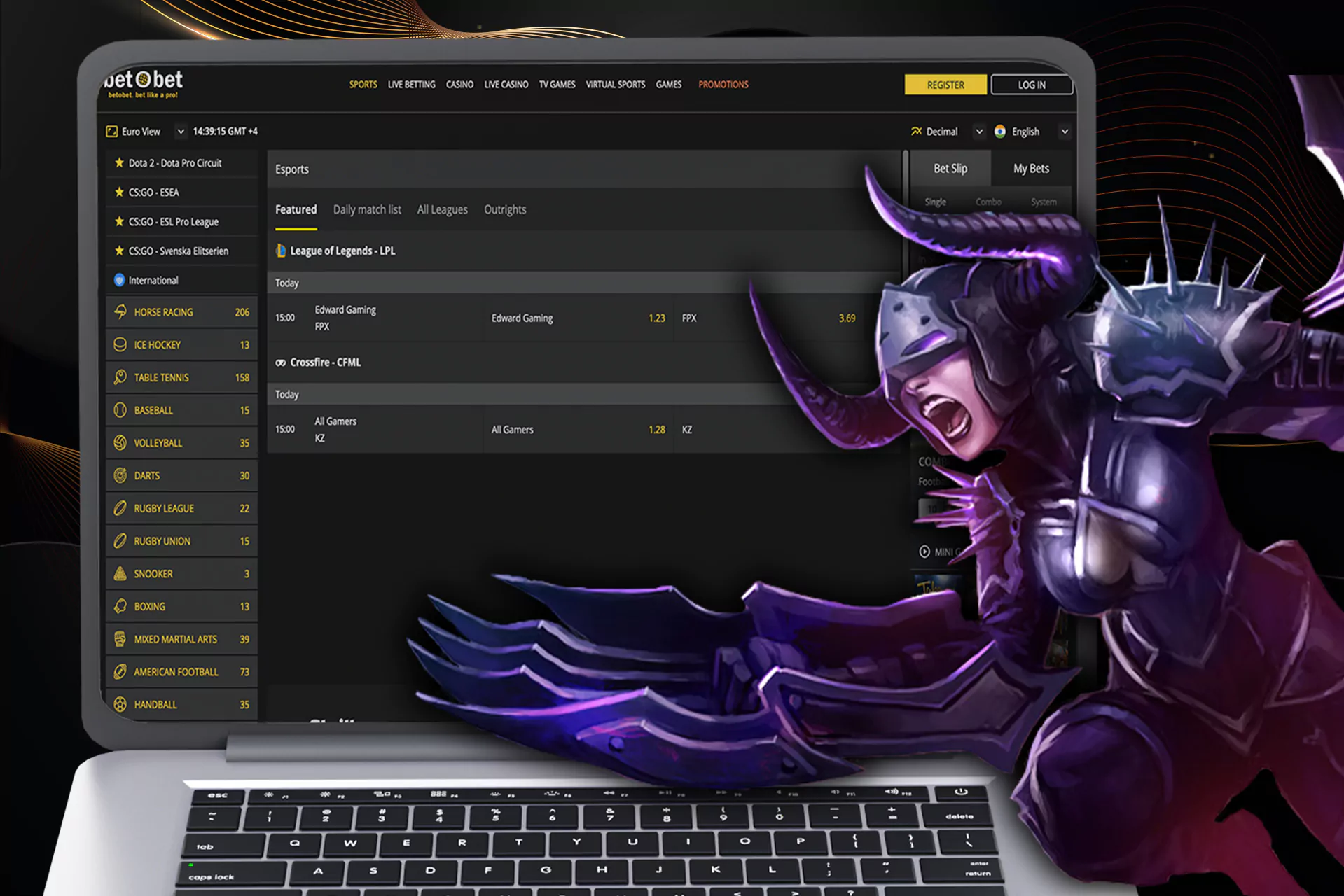Open the Casino section

[x=459, y=85]
